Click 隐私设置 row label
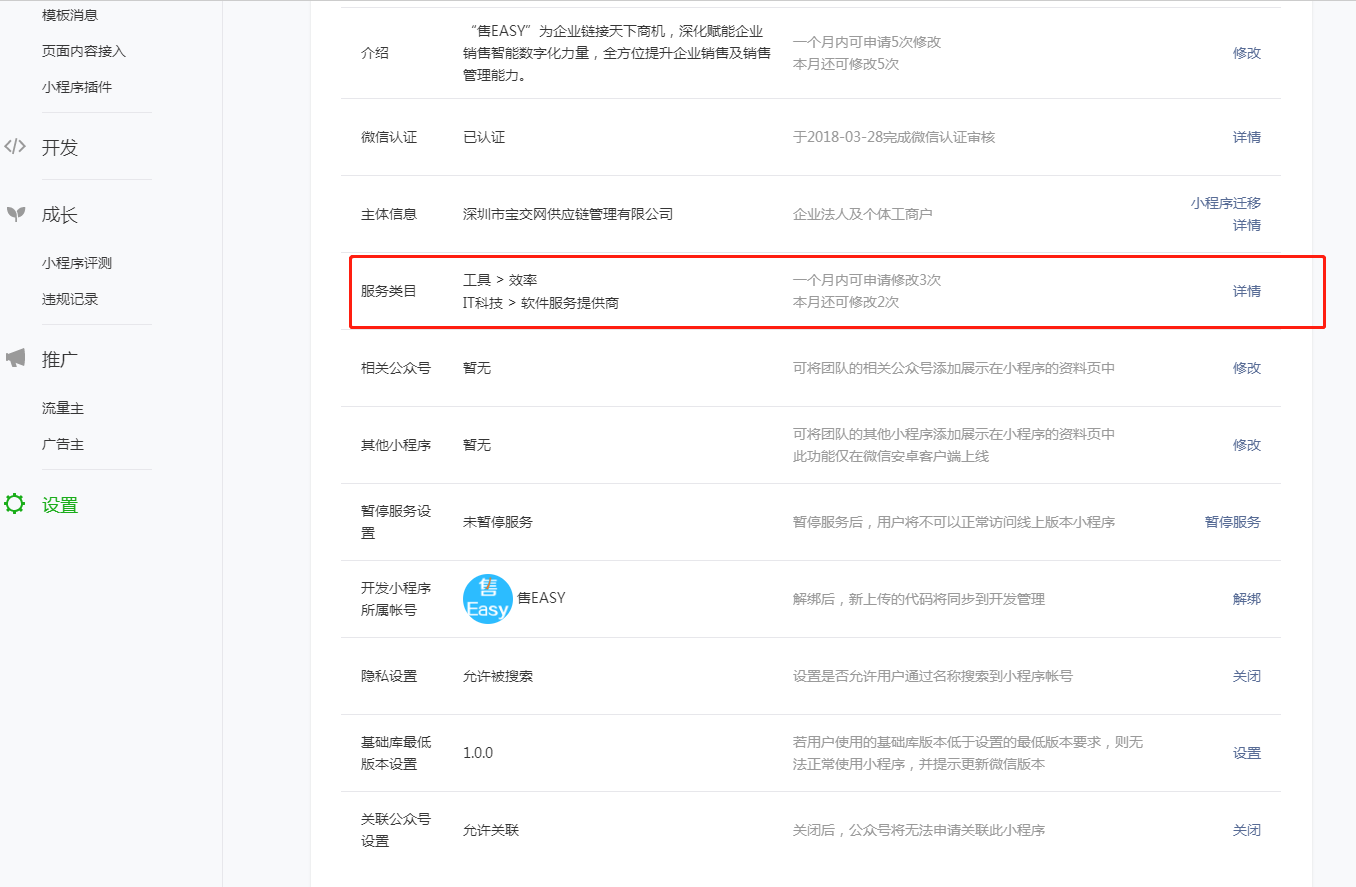Viewport: 1356px width, 887px height. [x=389, y=676]
